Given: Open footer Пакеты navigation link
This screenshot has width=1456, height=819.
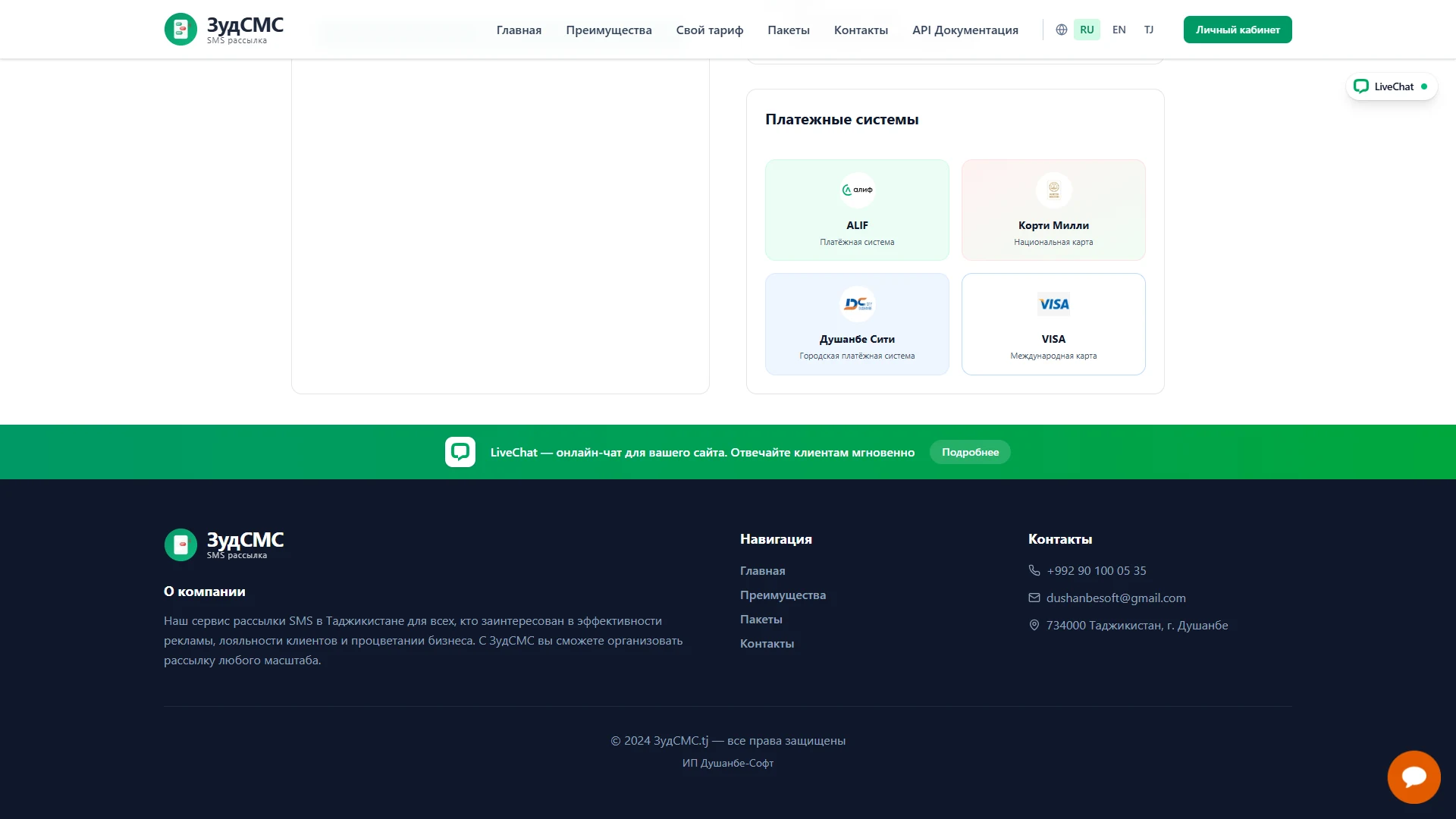Looking at the screenshot, I should click(x=761, y=619).
